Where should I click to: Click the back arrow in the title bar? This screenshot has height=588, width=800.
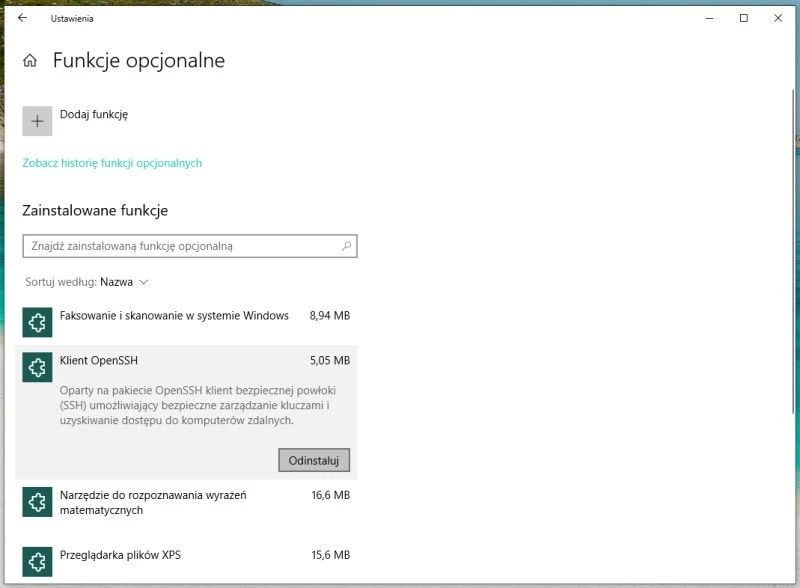point(22,17)
